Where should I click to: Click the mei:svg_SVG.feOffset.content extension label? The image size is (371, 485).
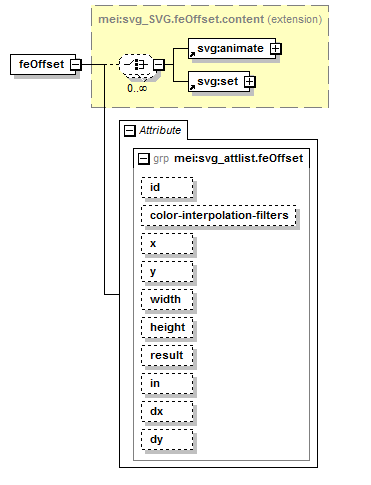pyautogui.click(x=210, y=19)
